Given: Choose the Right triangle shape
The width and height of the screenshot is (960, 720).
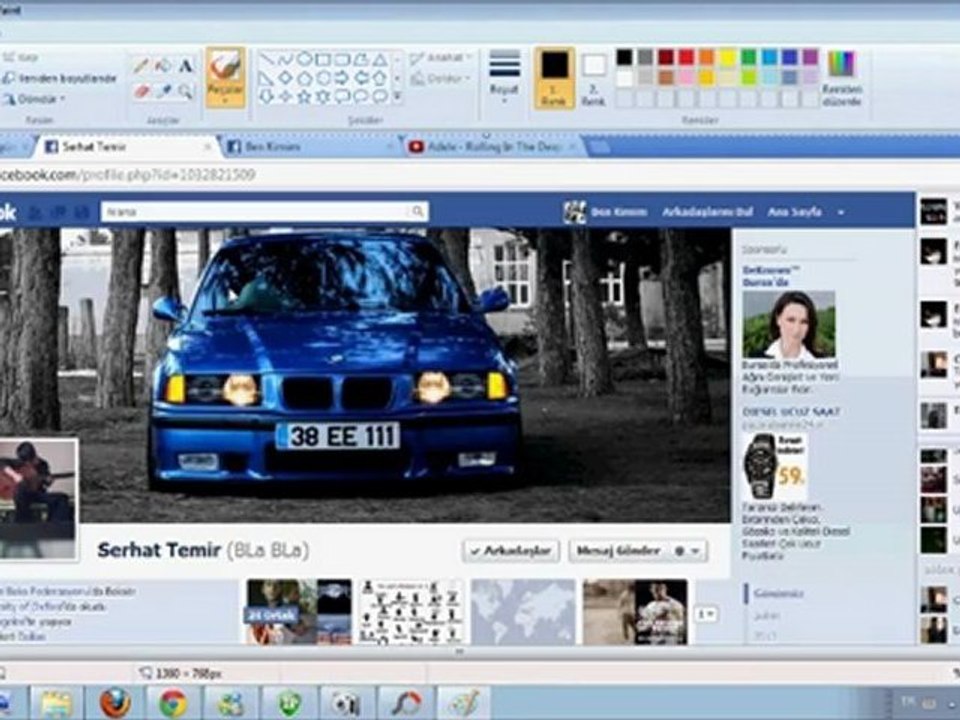Looking at the screenshot, I should click(266, 78).
